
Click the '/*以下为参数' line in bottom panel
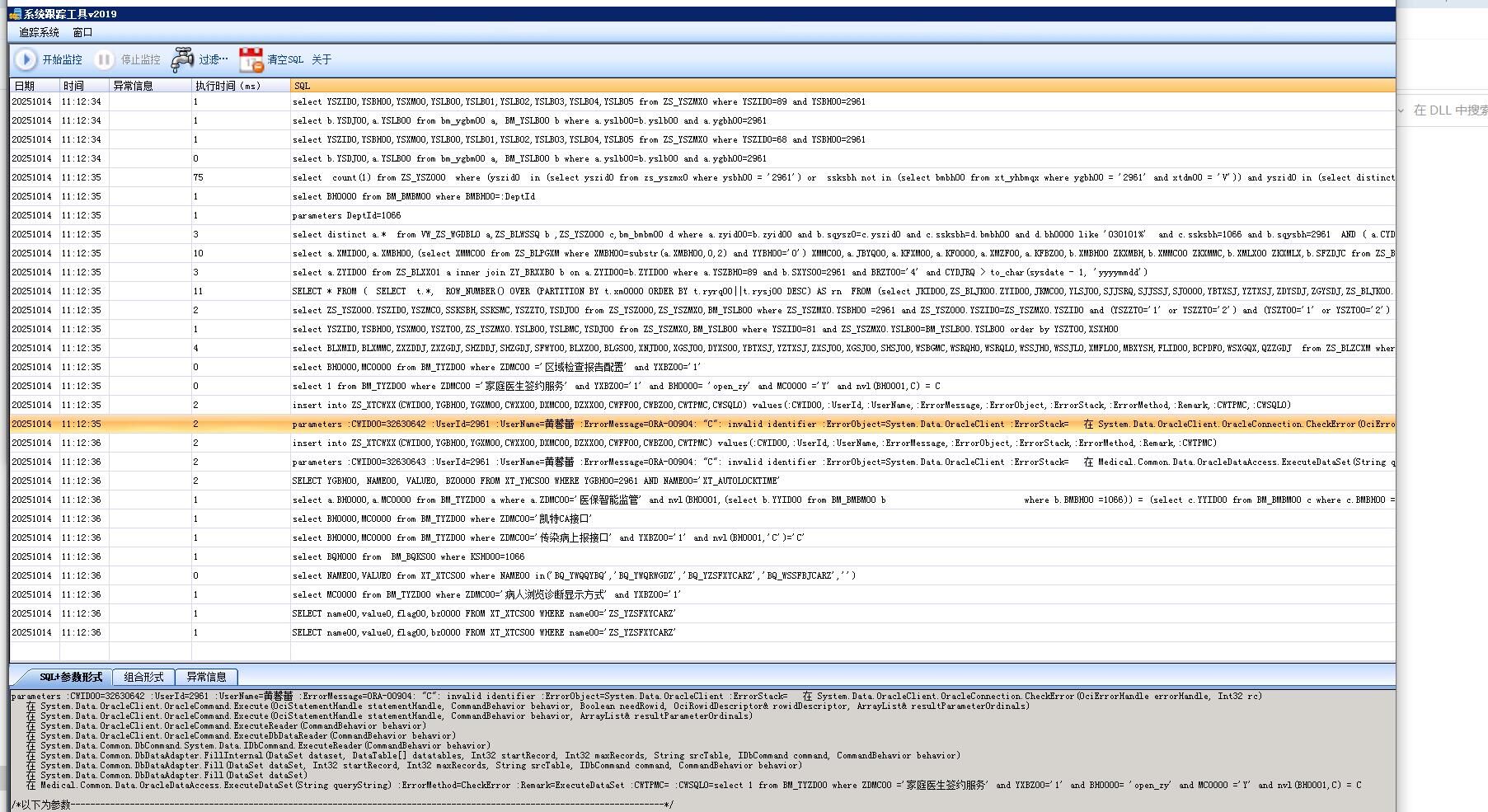342,805
